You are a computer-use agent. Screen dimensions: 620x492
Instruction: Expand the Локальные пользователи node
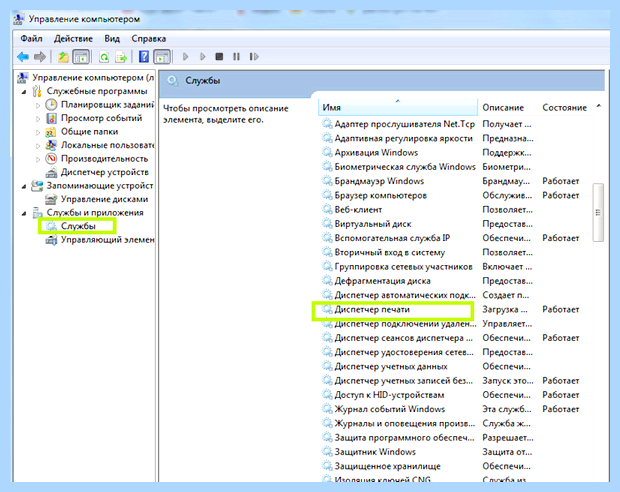38,146
